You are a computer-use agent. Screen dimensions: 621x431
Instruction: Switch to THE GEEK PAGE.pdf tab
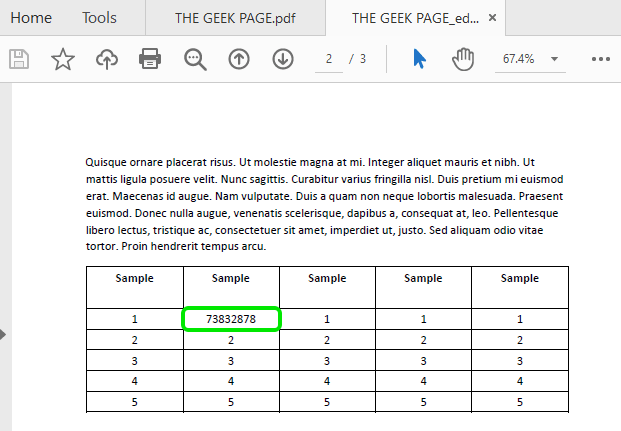235,18
